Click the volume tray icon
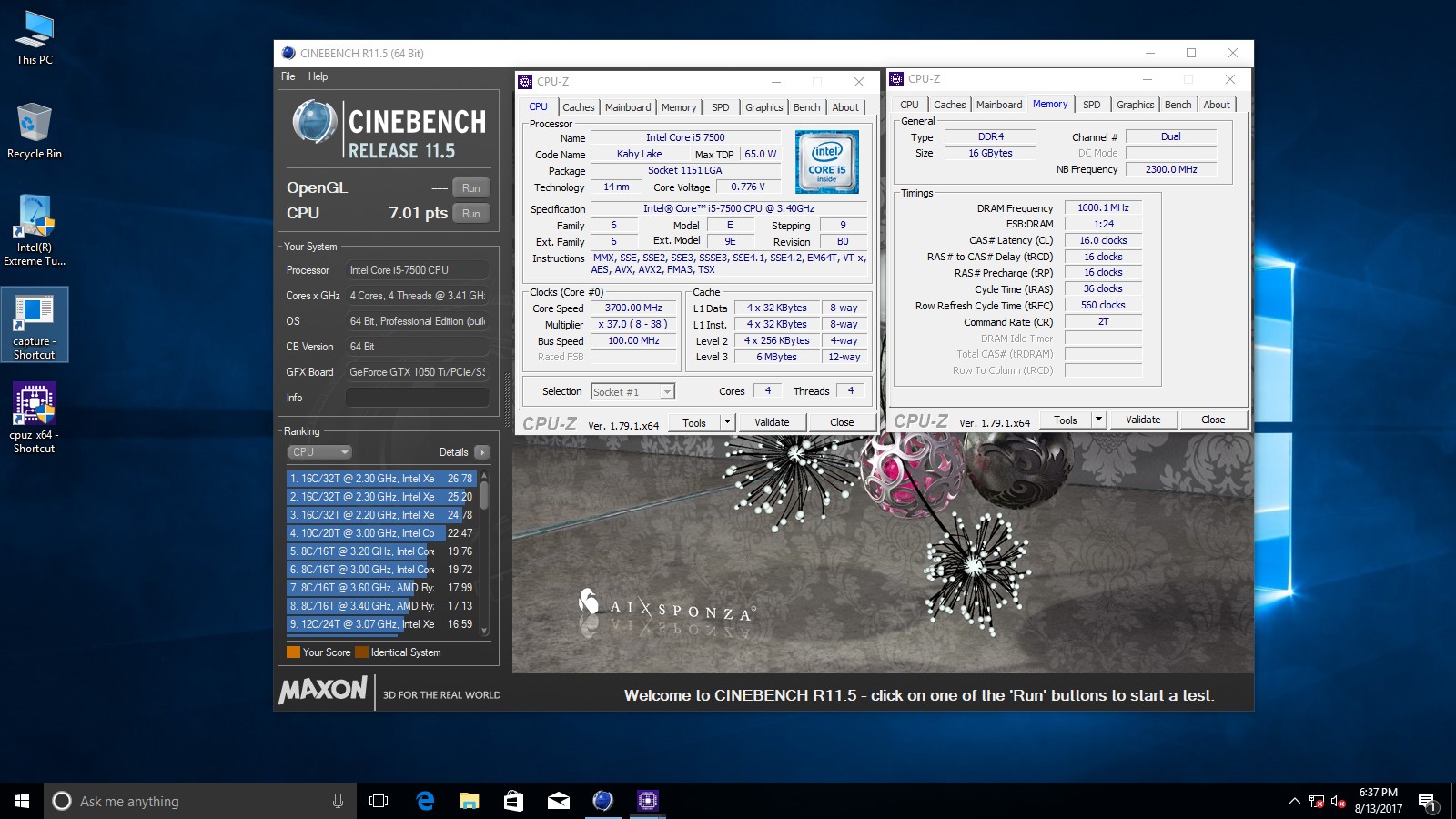The width and height of the screenshot is (1456, 819). pos(1338,801)
